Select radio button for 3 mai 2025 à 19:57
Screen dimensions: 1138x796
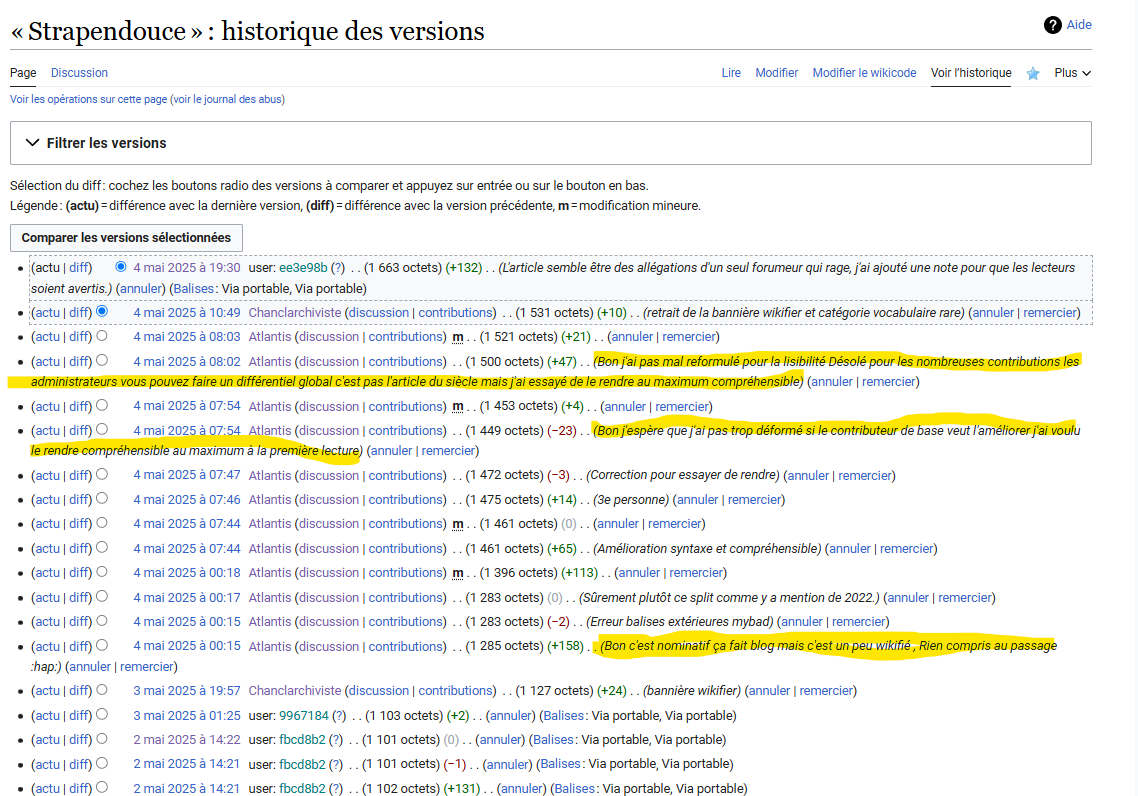(x=102, y=690)
